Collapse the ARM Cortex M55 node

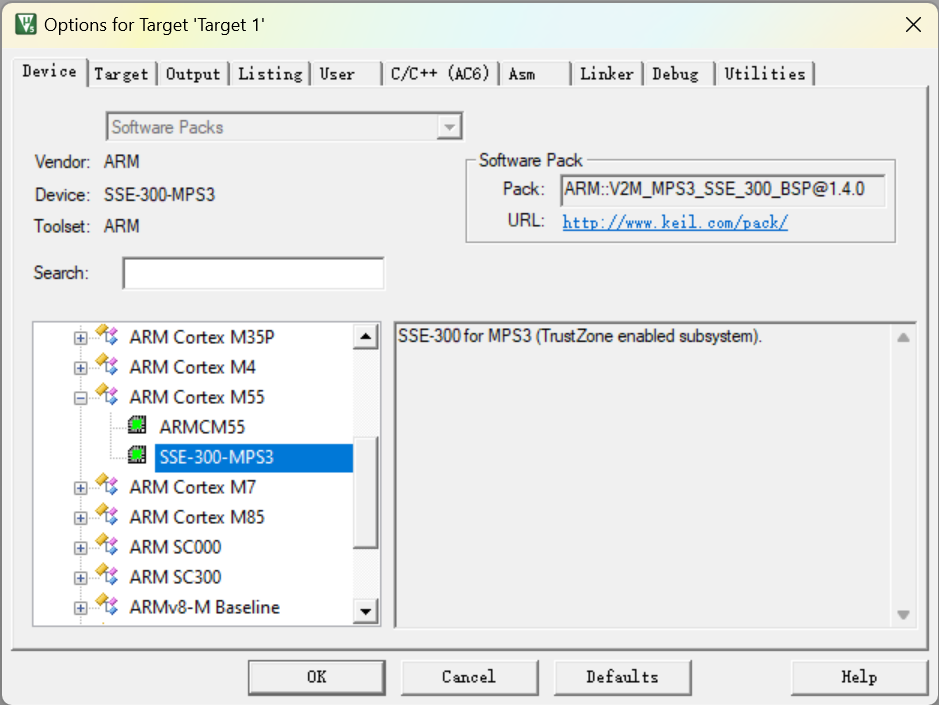[80, 398]
